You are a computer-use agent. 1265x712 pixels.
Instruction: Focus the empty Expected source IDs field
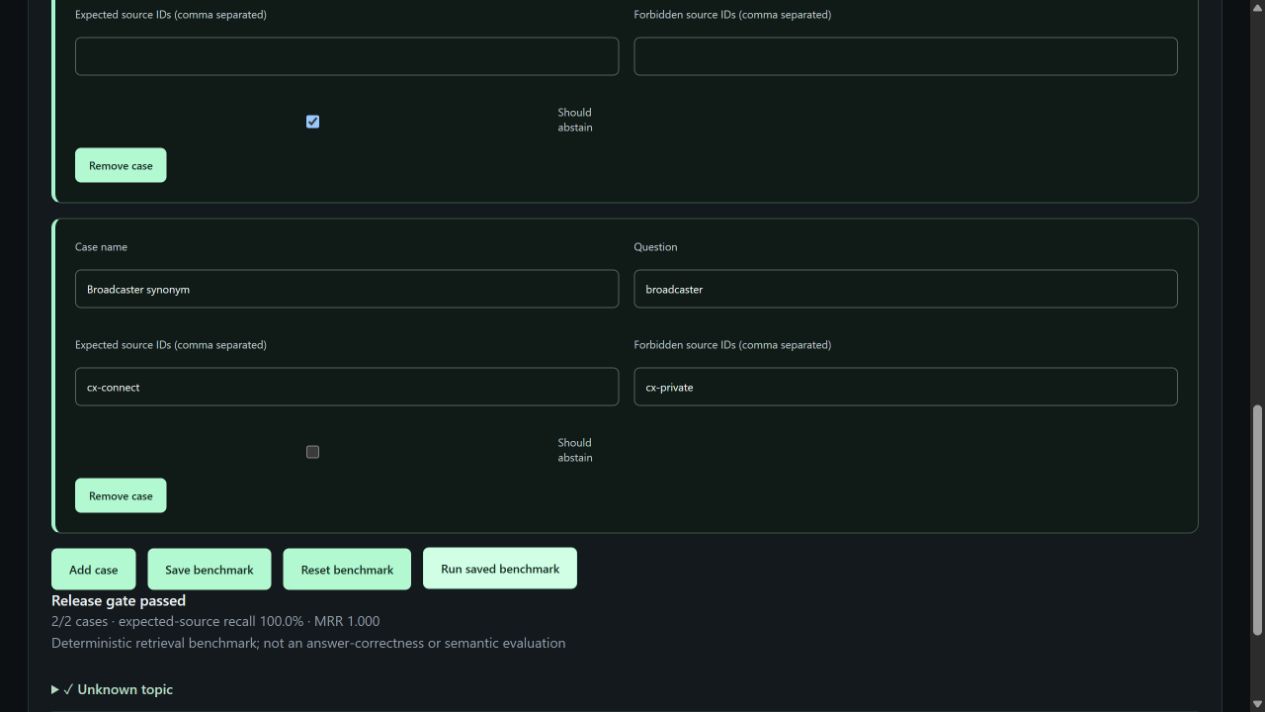tap(347, 56)
